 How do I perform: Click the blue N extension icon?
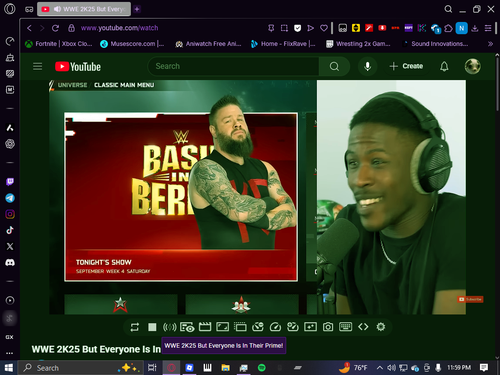(x=462, y=28)
